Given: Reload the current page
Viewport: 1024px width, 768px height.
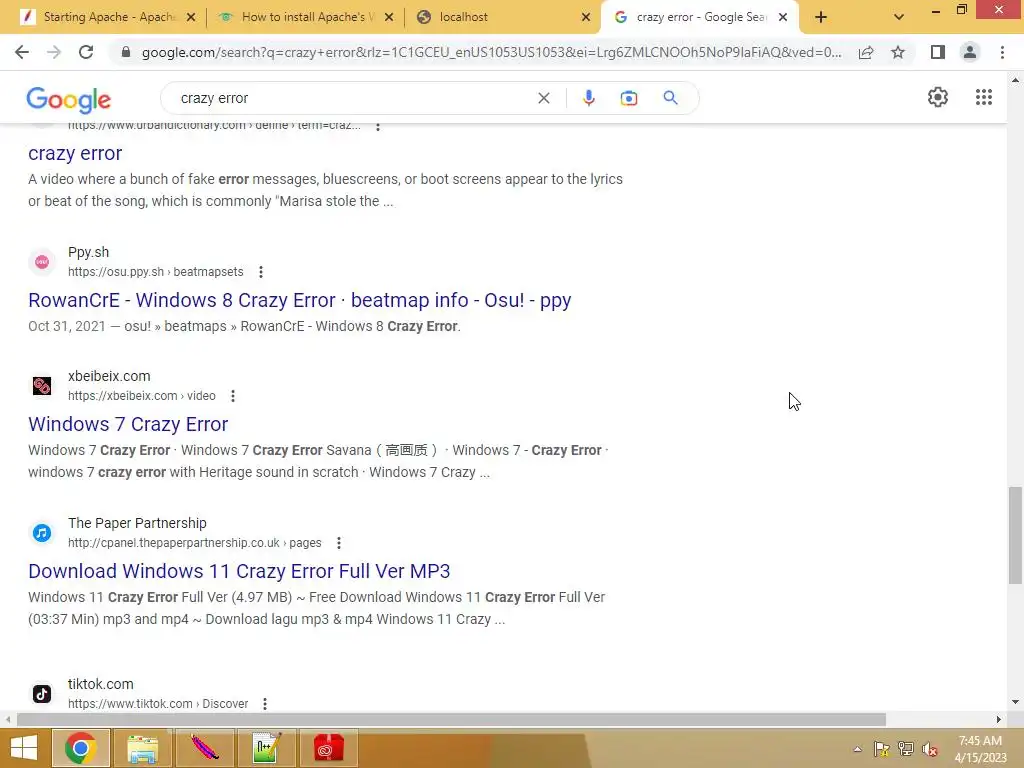Looking at the screenshot, I should coord(86,52).
